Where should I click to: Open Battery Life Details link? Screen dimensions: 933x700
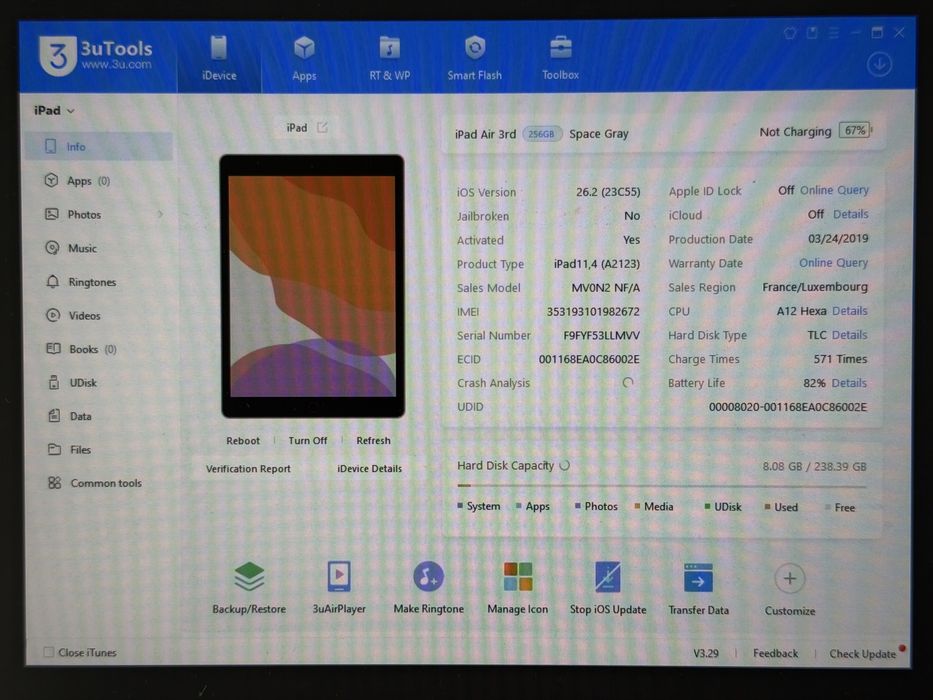tap(849, 383)
